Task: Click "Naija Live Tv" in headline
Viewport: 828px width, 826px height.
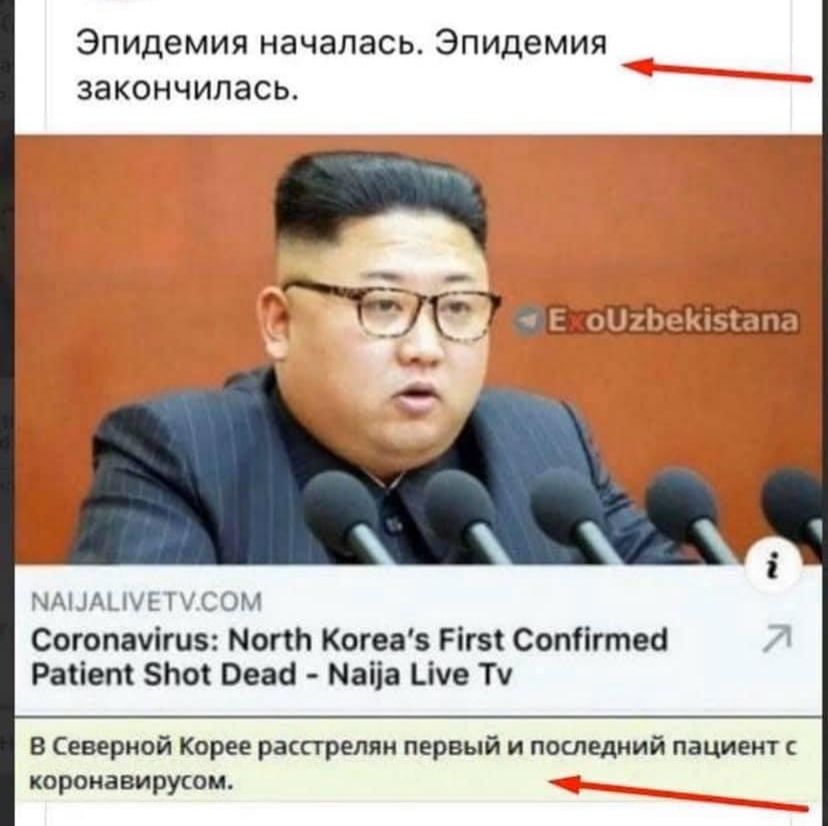Action: point(420,674)
